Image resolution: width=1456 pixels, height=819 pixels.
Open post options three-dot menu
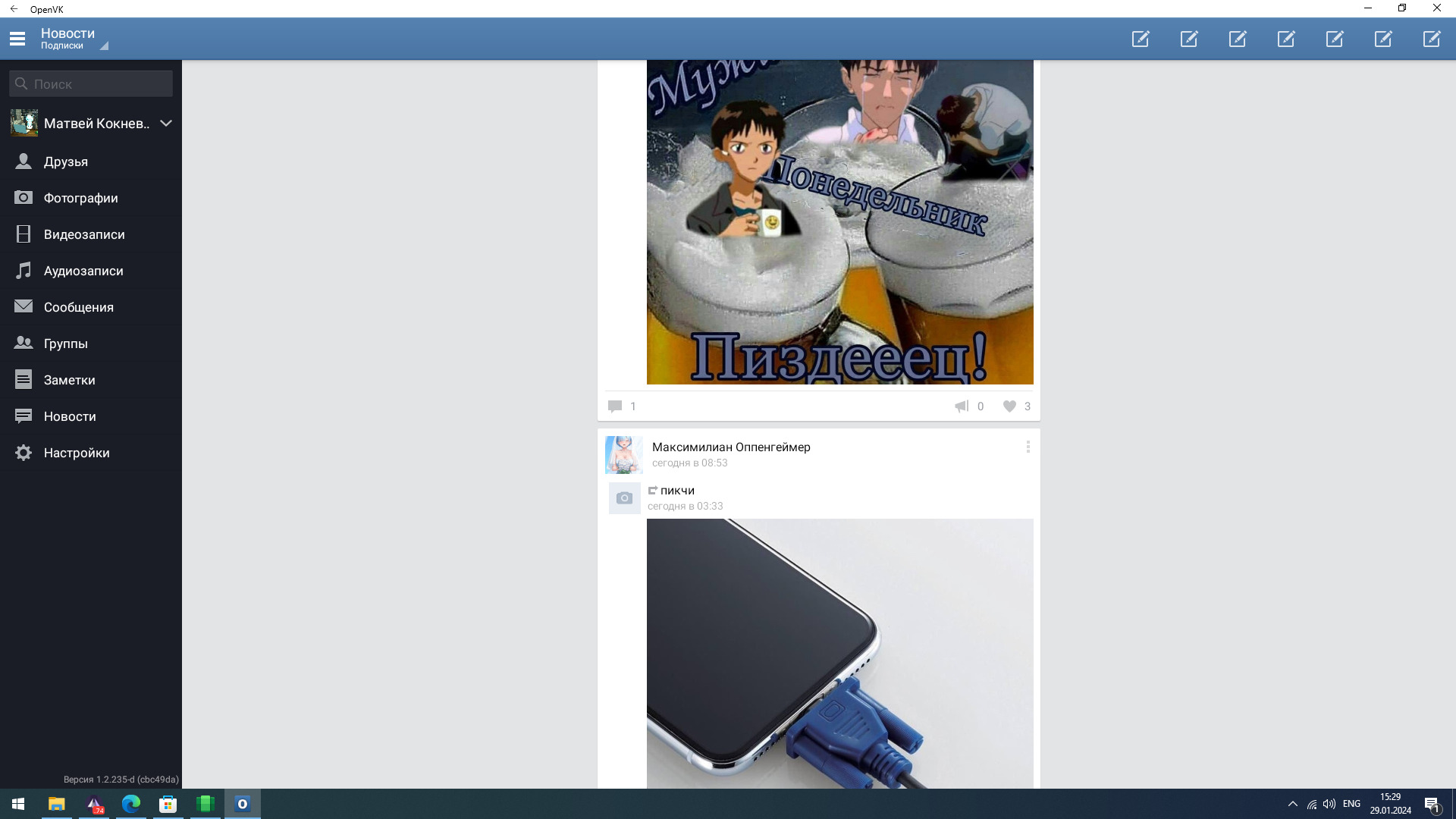coord(1028,447)
